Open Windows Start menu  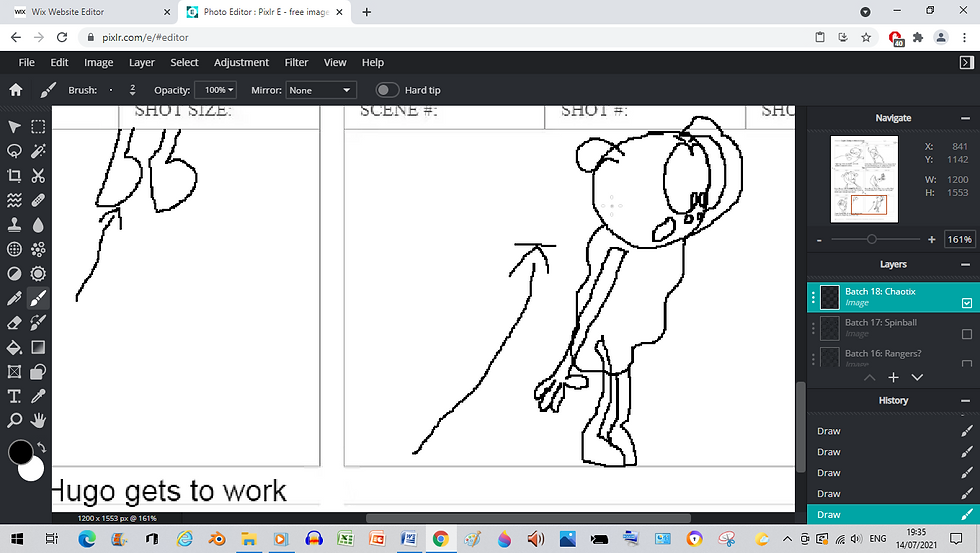(17, 539)
